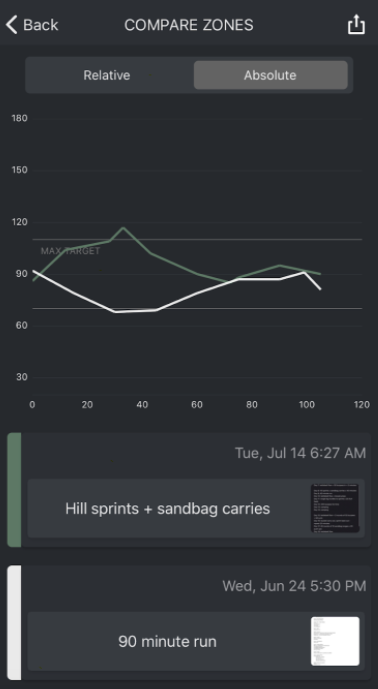The height and width of the screenshot is (689, 378).
Task: Click the MAX TARGET label on chart
Action: [x=70, y=251]
